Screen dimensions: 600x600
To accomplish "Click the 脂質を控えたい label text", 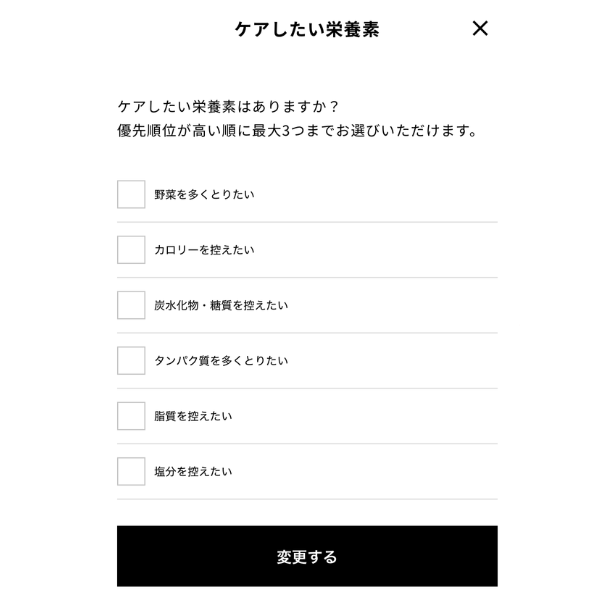I will tap(193, 416).
